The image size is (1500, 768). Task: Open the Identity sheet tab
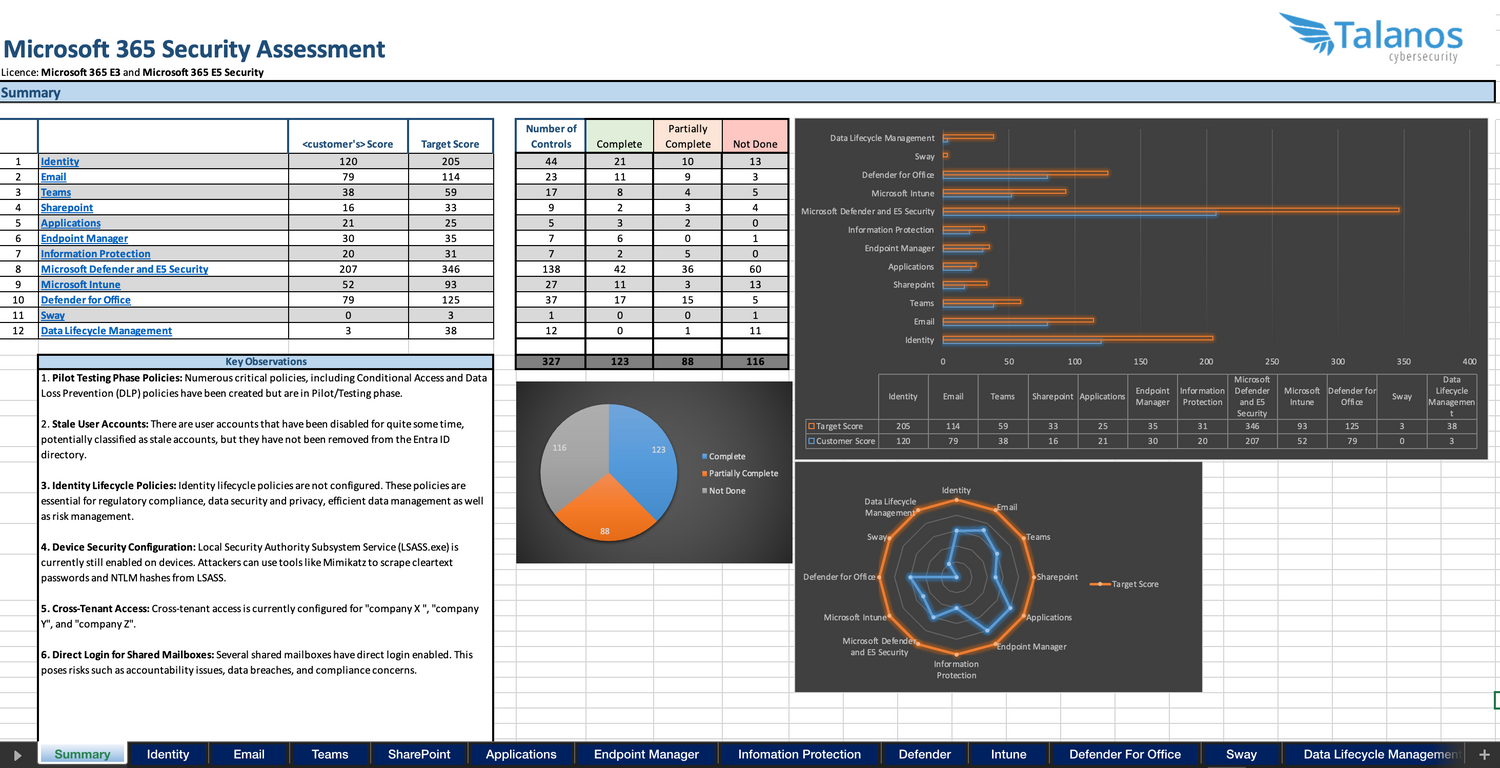pos(168,755)
